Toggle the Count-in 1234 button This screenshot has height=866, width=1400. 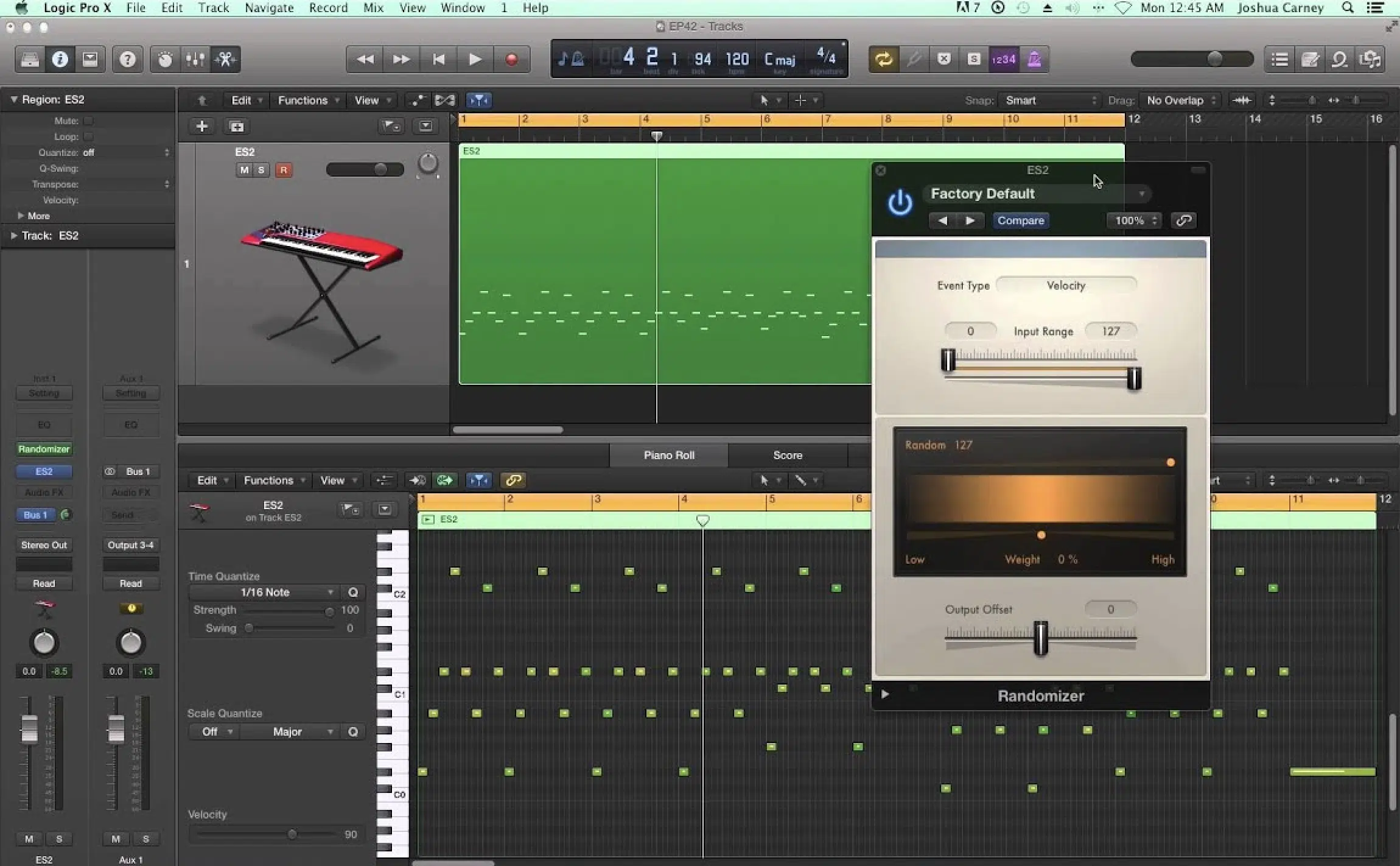(x=1004, y=59)
